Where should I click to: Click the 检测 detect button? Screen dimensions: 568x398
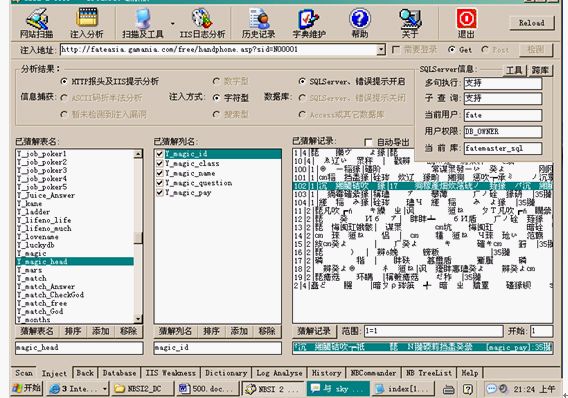coord(536,50)
